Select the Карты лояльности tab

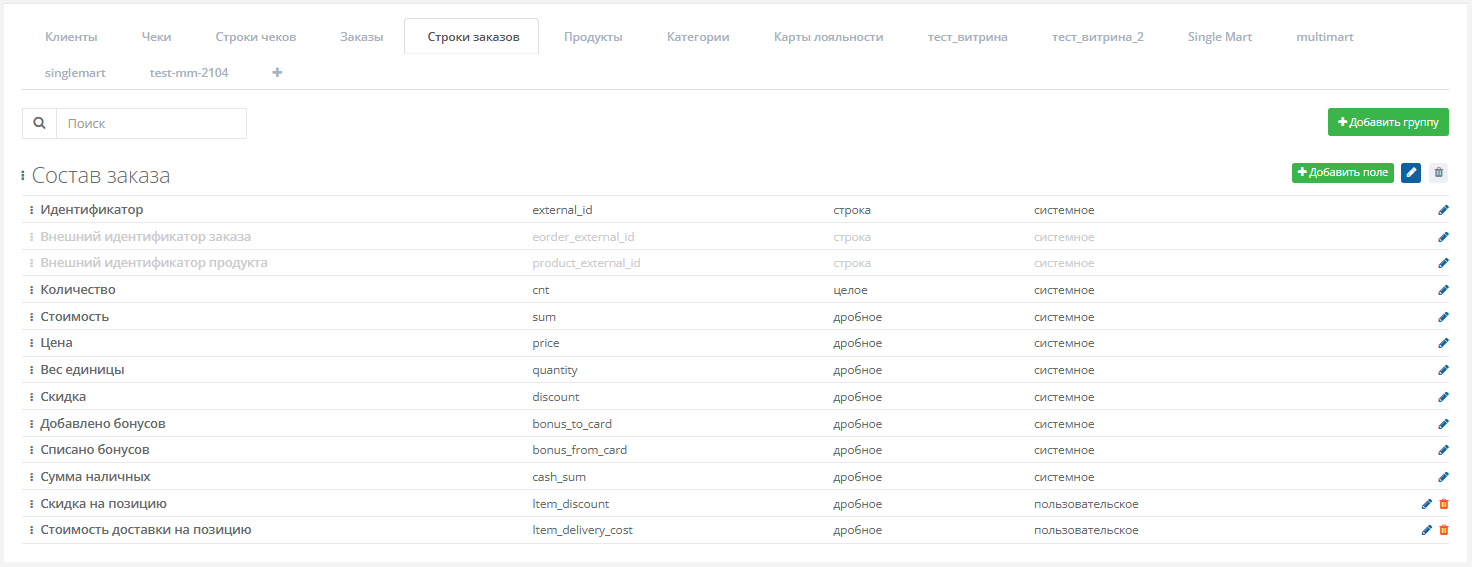[828, 37]
